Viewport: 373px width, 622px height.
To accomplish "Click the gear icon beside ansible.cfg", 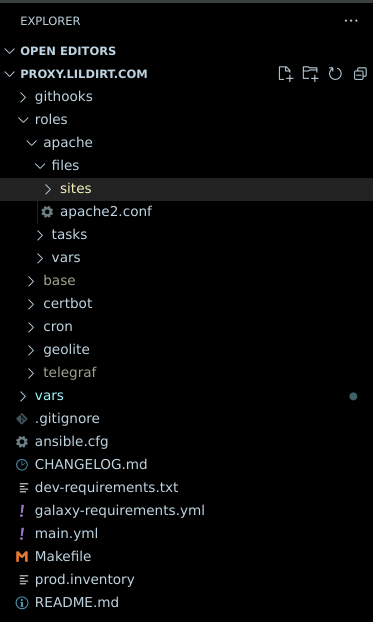I will [x=22, y=442].
